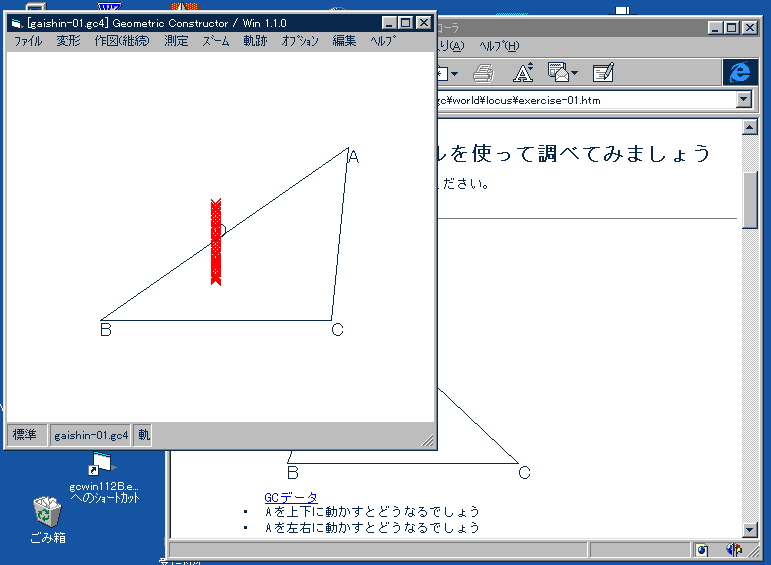Open the browser ヘルプ(H) menu

pyautogui.click(x=499, y=46)
